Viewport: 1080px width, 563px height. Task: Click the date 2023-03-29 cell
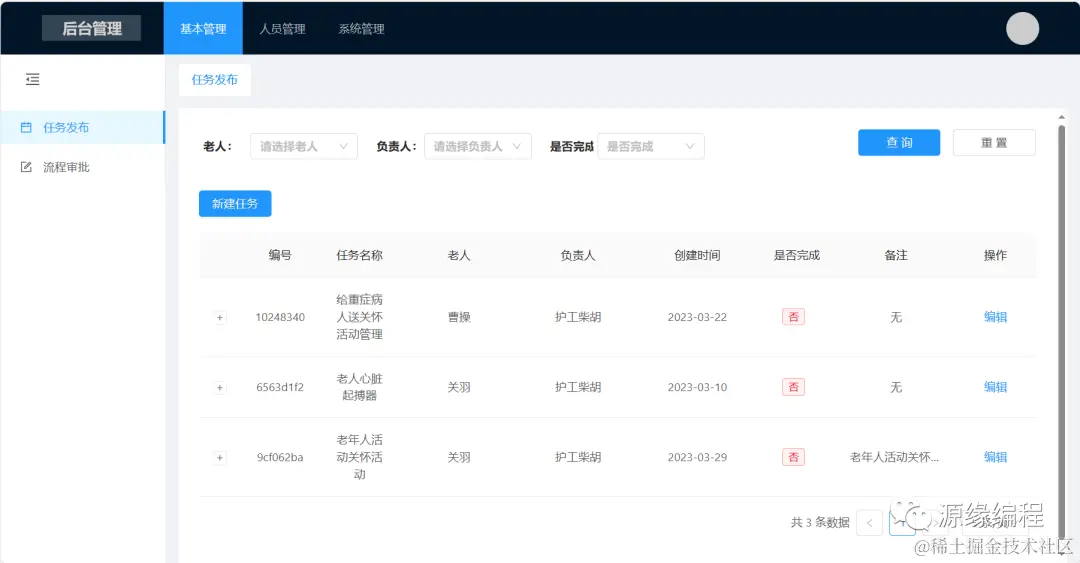pos(697,457)
